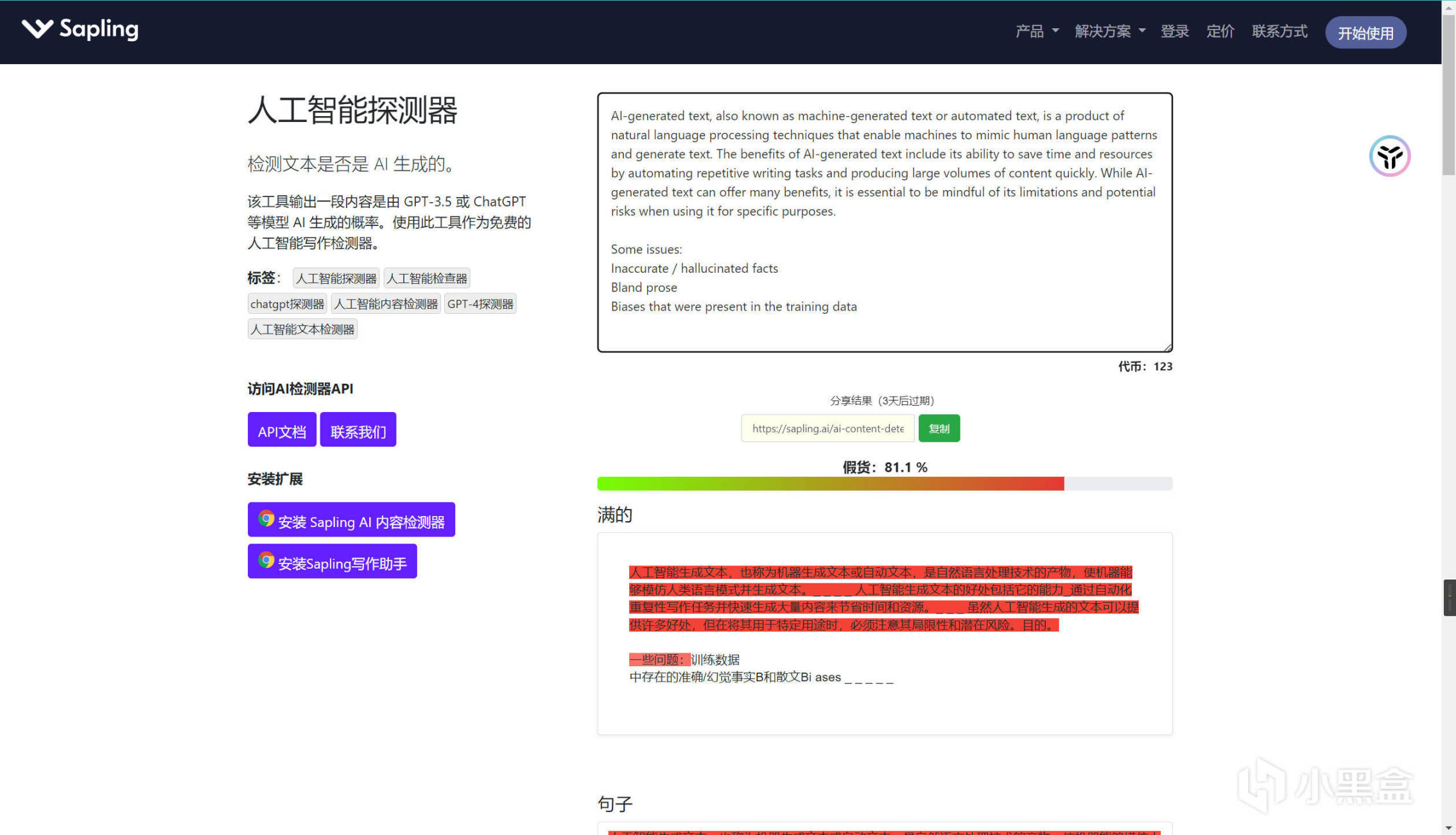Expand the 产品 dropdown menu
The height and width of the screenshot is (835, 1456).
point(1037,31)
